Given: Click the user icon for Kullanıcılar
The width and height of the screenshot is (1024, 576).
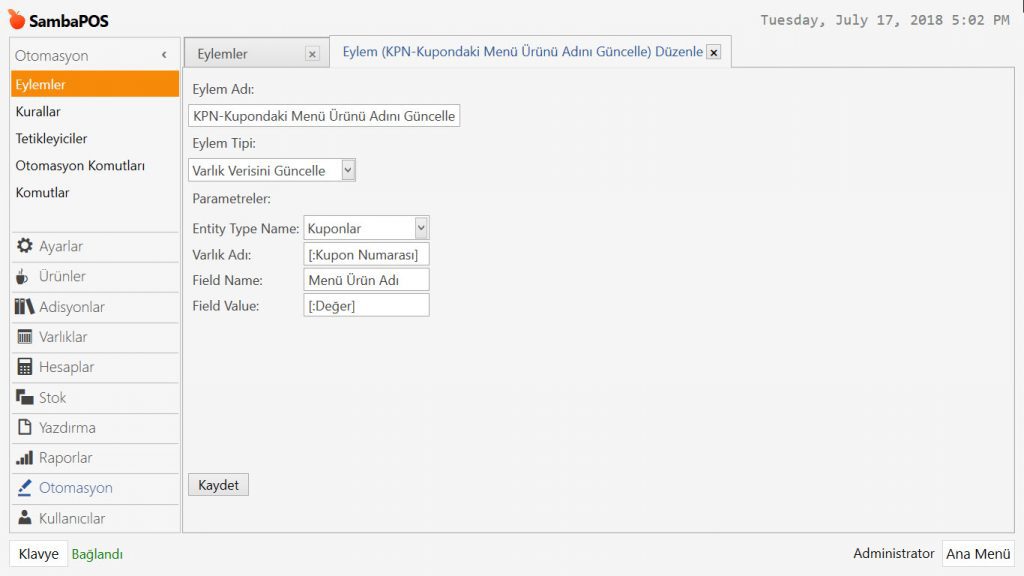Looking at the screenshot, I should coord(25,518).
